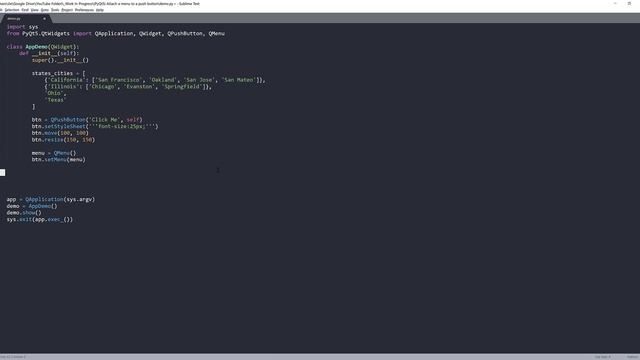The image size is (640, 360).
Task: Click the line and column indicator in status bar
Action: point(13,357)
